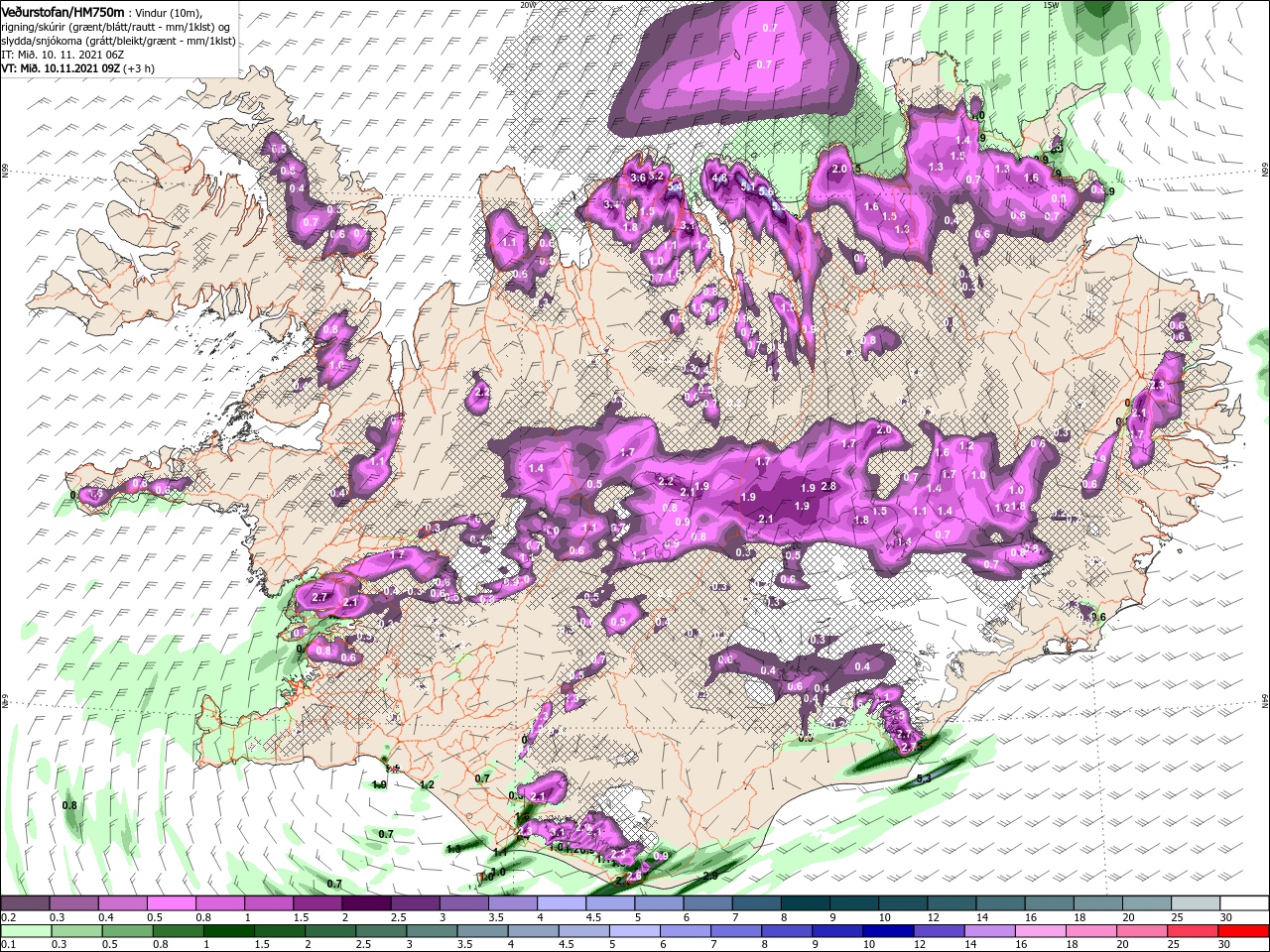Click the 'VT: Mið. 10.11.2021 09Z' valid time

60,68
